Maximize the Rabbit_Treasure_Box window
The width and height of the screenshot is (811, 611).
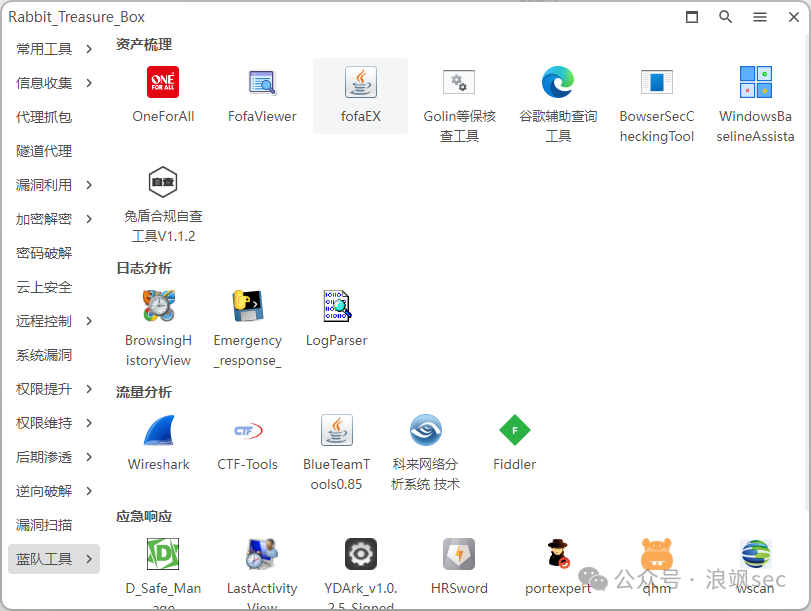(x=692, y=17)
